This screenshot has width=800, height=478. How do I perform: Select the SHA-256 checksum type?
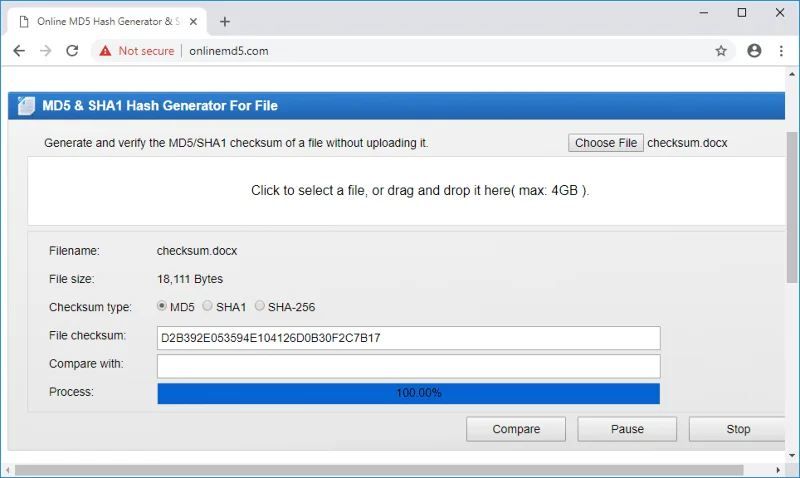point(260,306)
